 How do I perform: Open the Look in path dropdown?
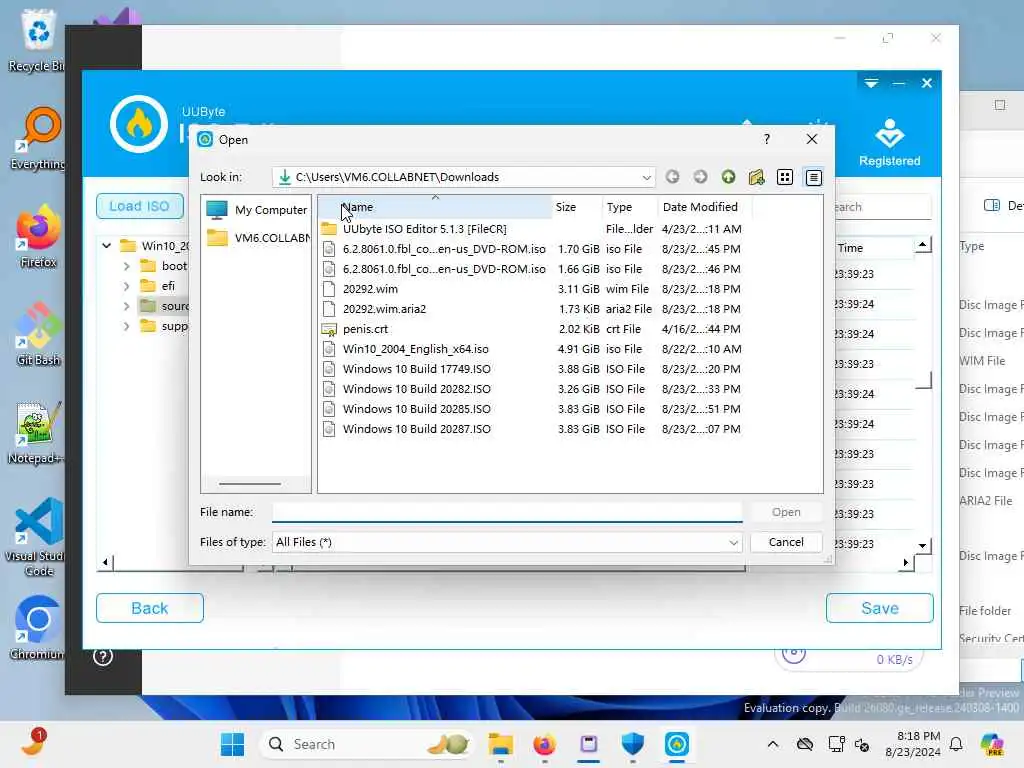point(646,177)
